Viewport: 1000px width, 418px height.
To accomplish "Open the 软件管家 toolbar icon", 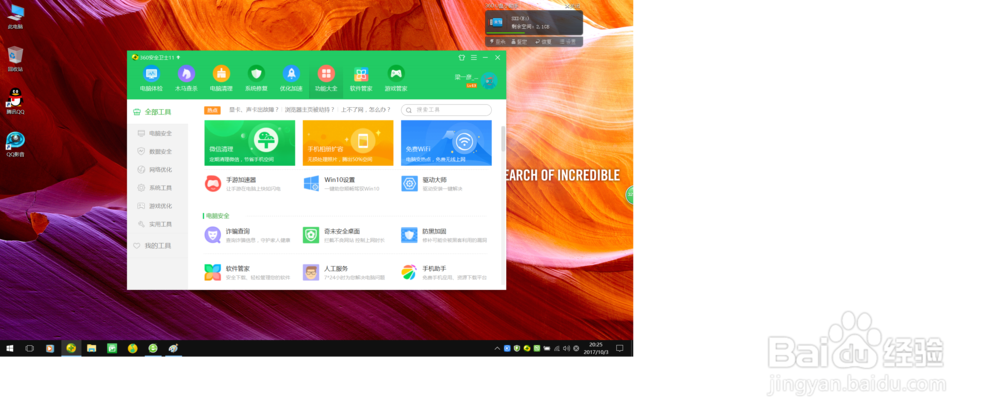I will pos(361,73).
